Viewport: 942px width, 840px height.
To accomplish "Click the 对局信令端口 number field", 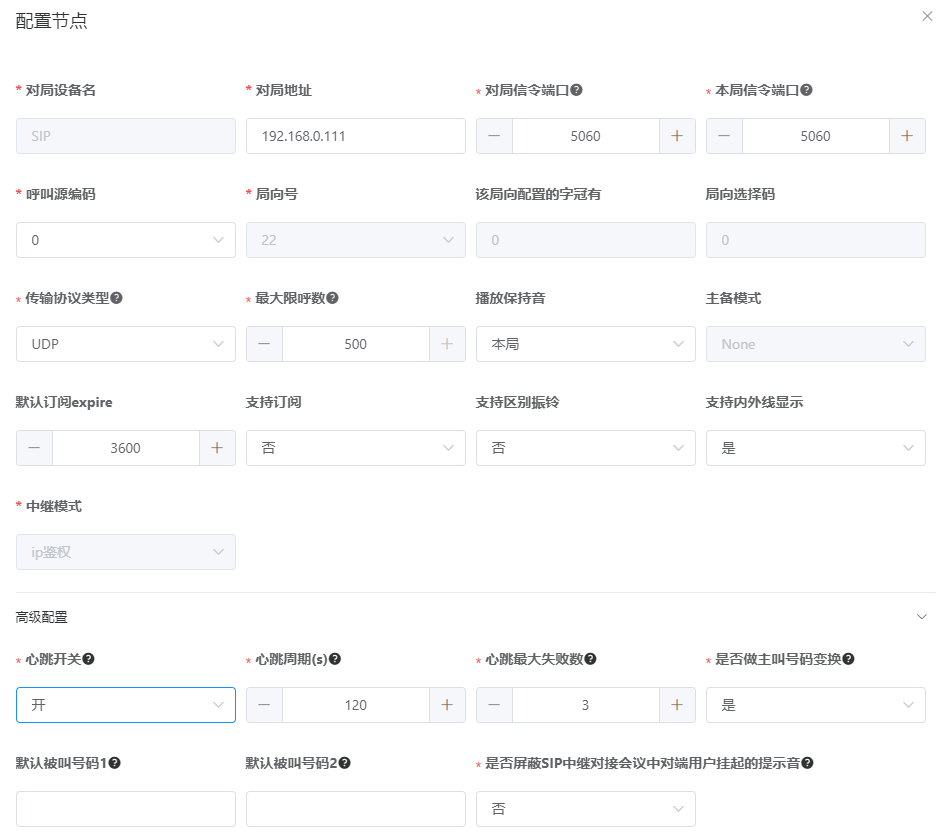I will 586,136.
